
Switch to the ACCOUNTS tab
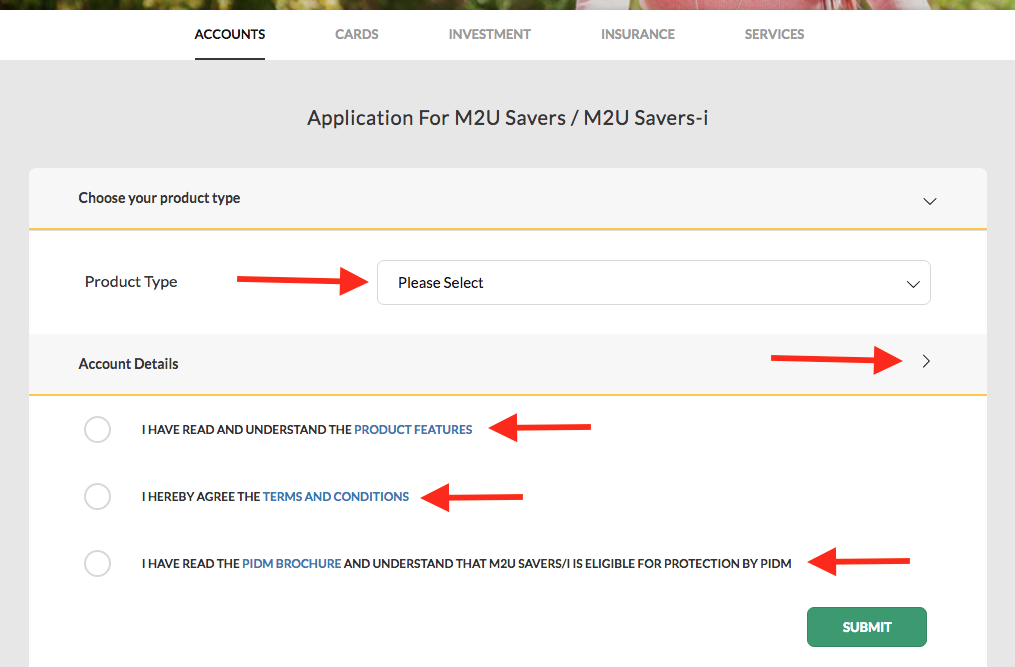click(230, 34)
